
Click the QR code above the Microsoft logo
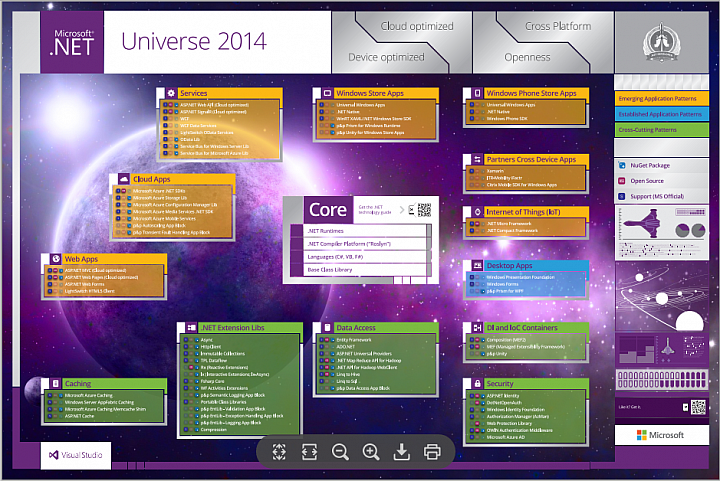tap(698, 407)
